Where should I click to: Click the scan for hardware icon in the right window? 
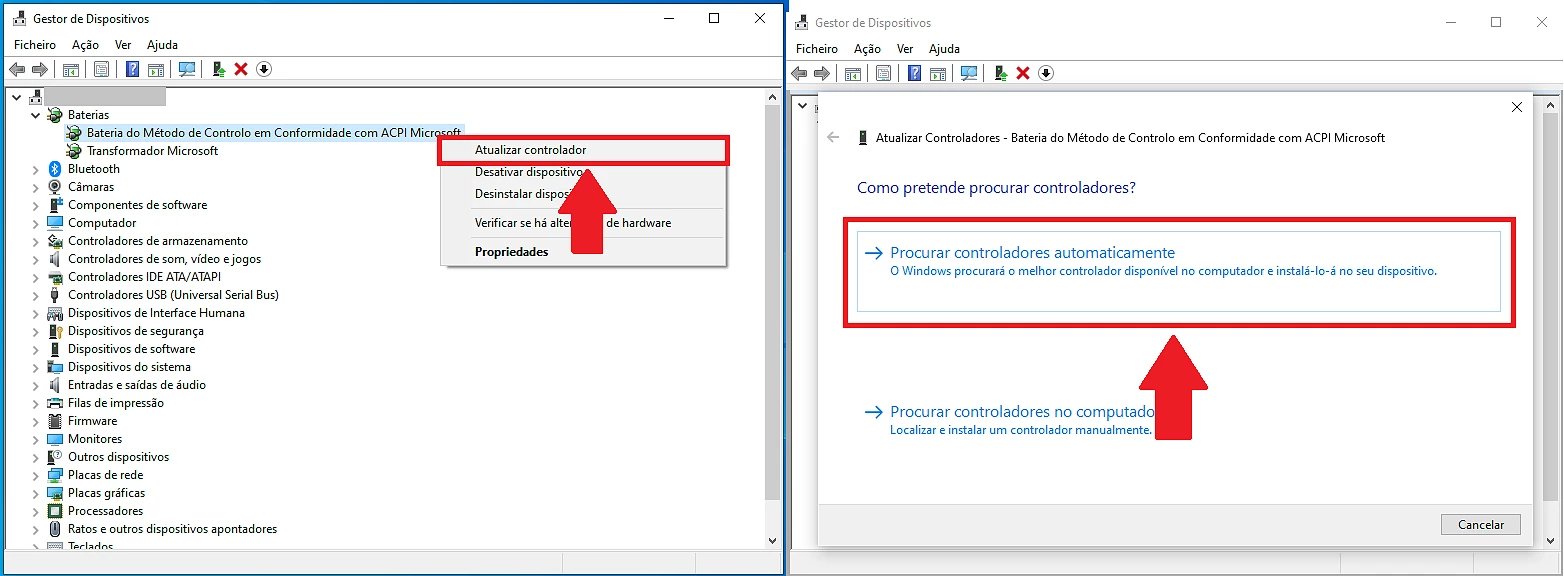pos(969,73)
